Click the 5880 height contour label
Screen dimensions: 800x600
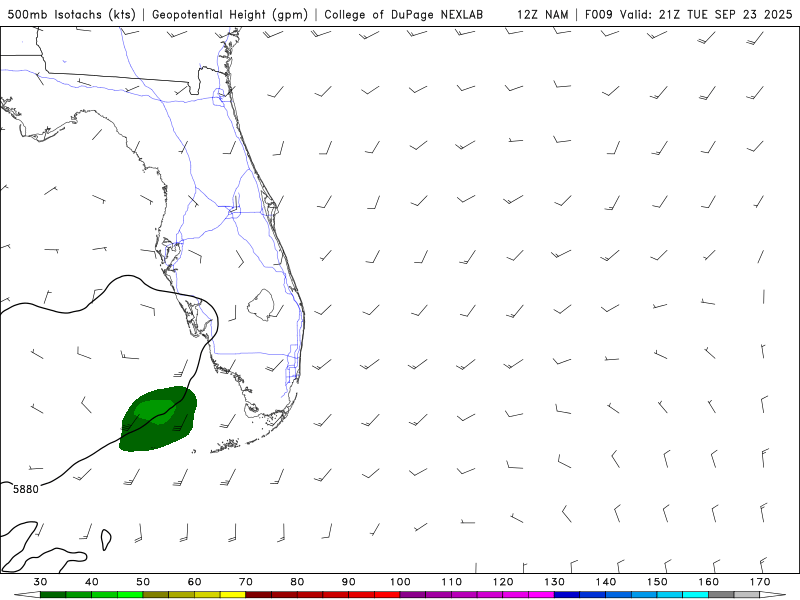pos(26,489)
